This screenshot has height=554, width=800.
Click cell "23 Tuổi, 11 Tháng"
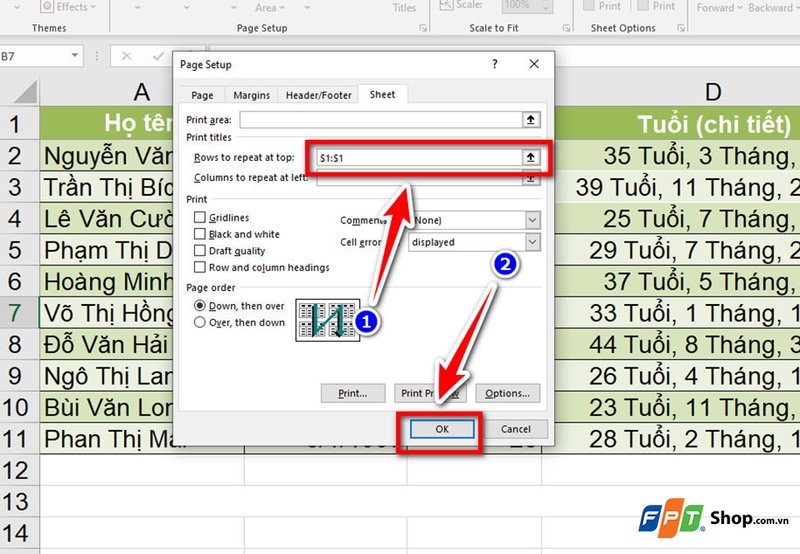pyautogui.click(x=677, y=408)
